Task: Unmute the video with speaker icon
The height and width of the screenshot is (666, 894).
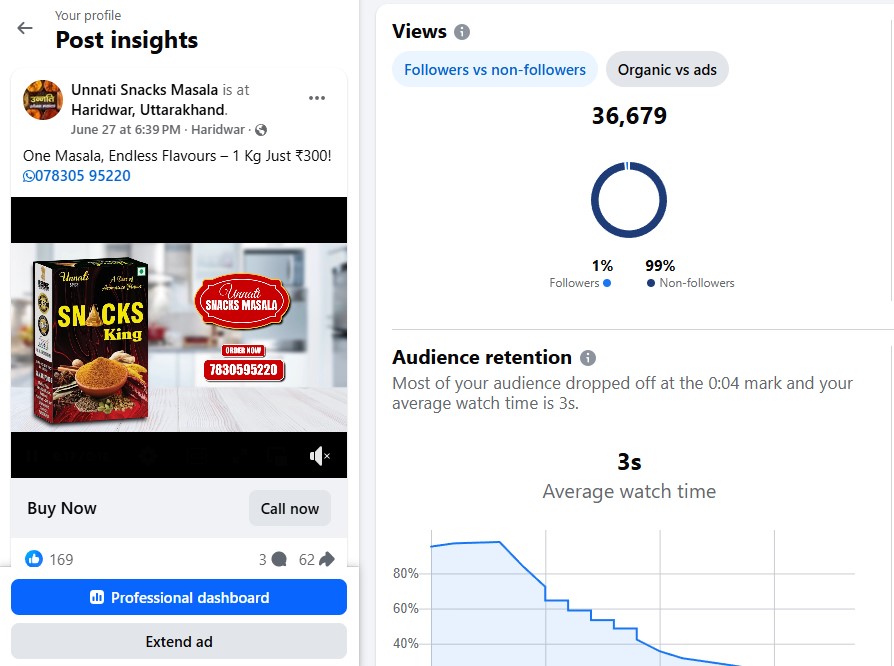Action: (319, 456)
